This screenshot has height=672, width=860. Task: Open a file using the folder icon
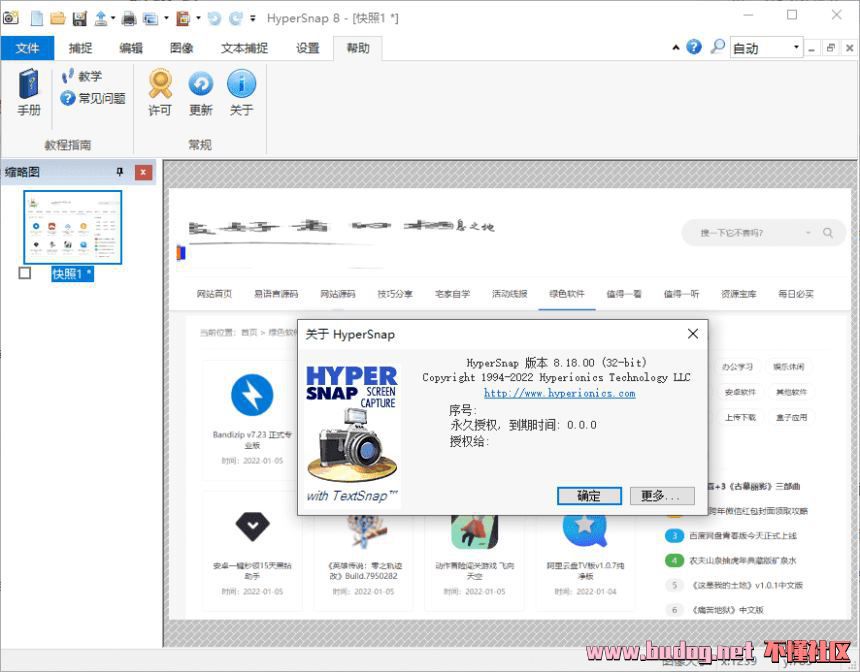coord(58,18)
